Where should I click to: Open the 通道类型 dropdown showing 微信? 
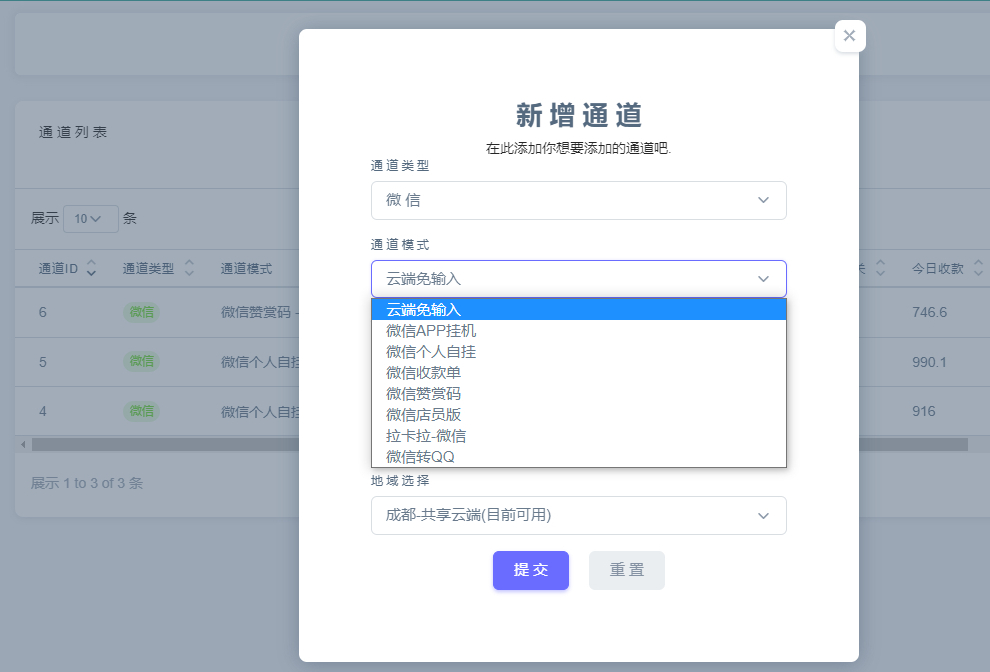point(578,200)
